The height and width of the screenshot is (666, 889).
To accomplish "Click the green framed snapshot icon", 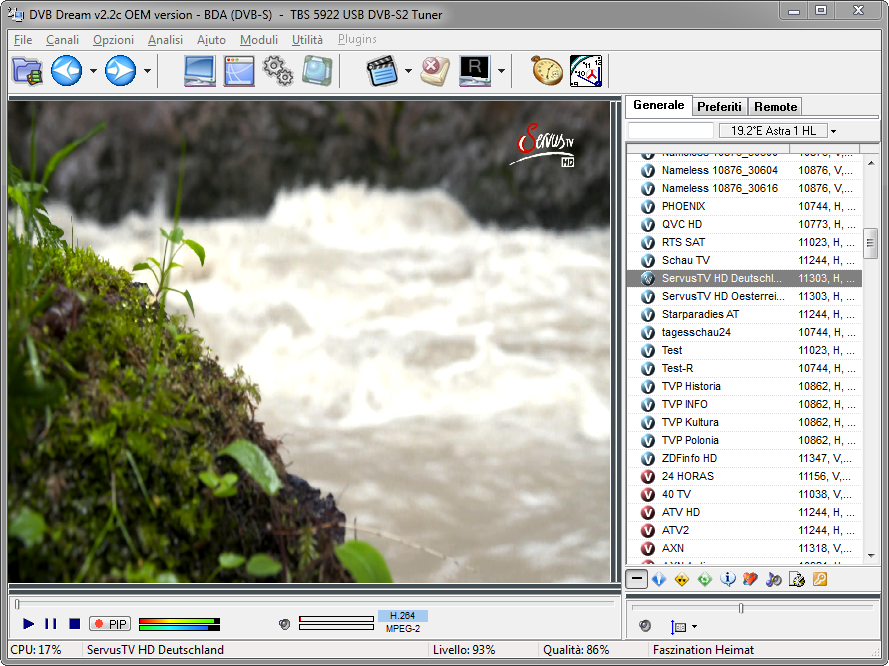I will 317,71.
